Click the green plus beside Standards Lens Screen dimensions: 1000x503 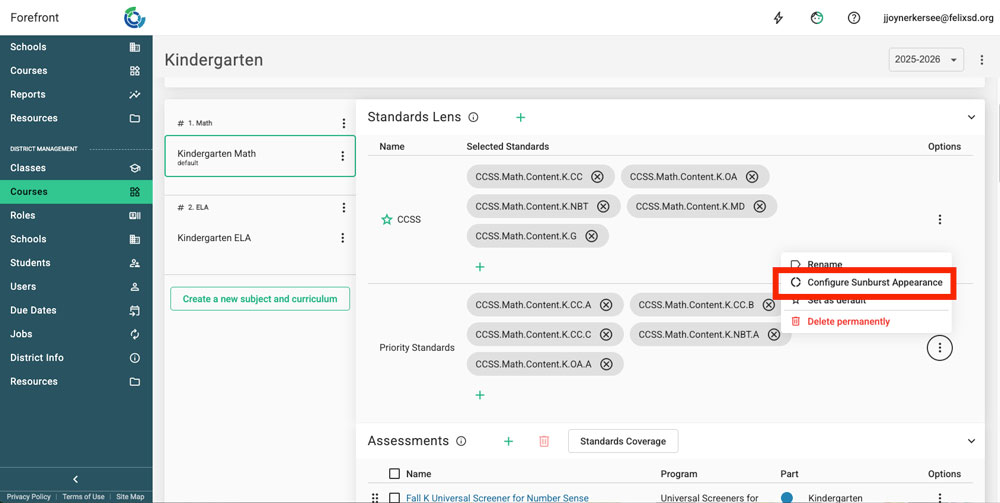[x=519, y=118]
